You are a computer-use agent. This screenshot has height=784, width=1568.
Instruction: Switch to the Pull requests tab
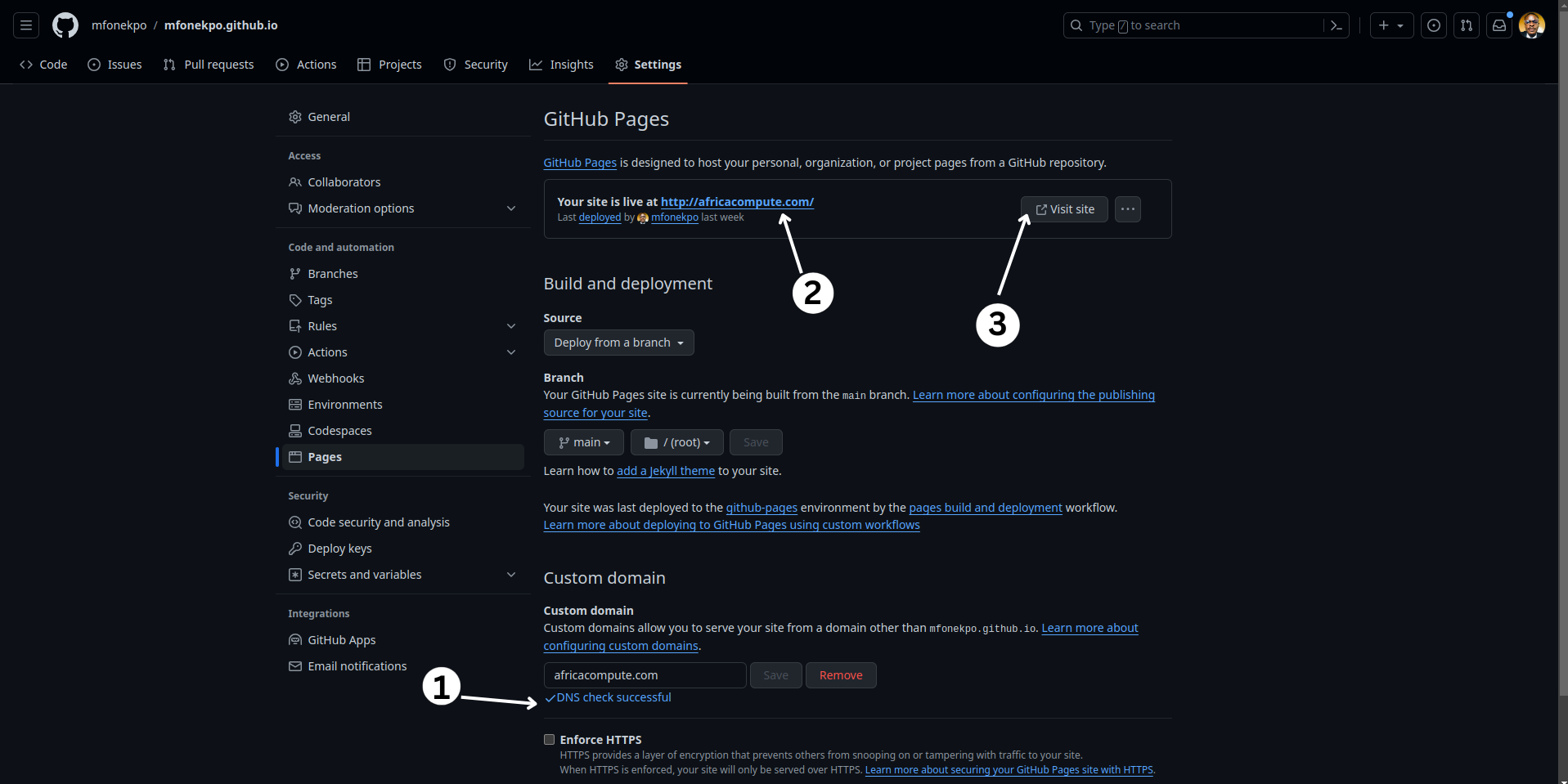pos(209,65)
